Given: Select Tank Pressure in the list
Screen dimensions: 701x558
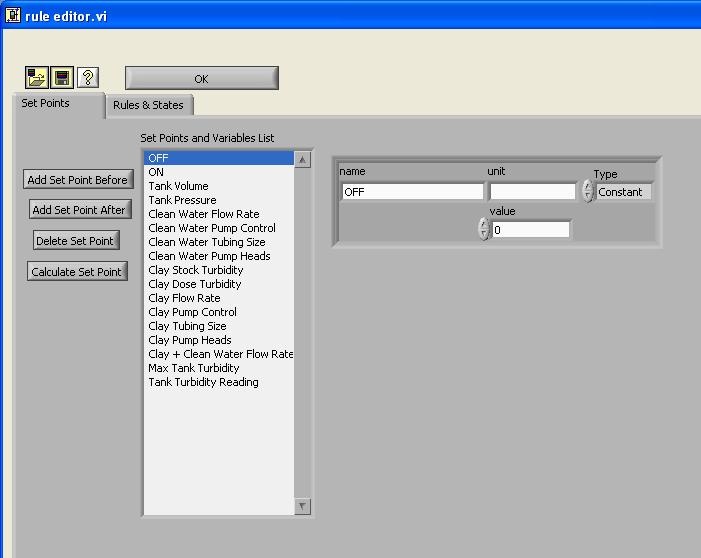Looking at the screenshot, I should [219, 200].
